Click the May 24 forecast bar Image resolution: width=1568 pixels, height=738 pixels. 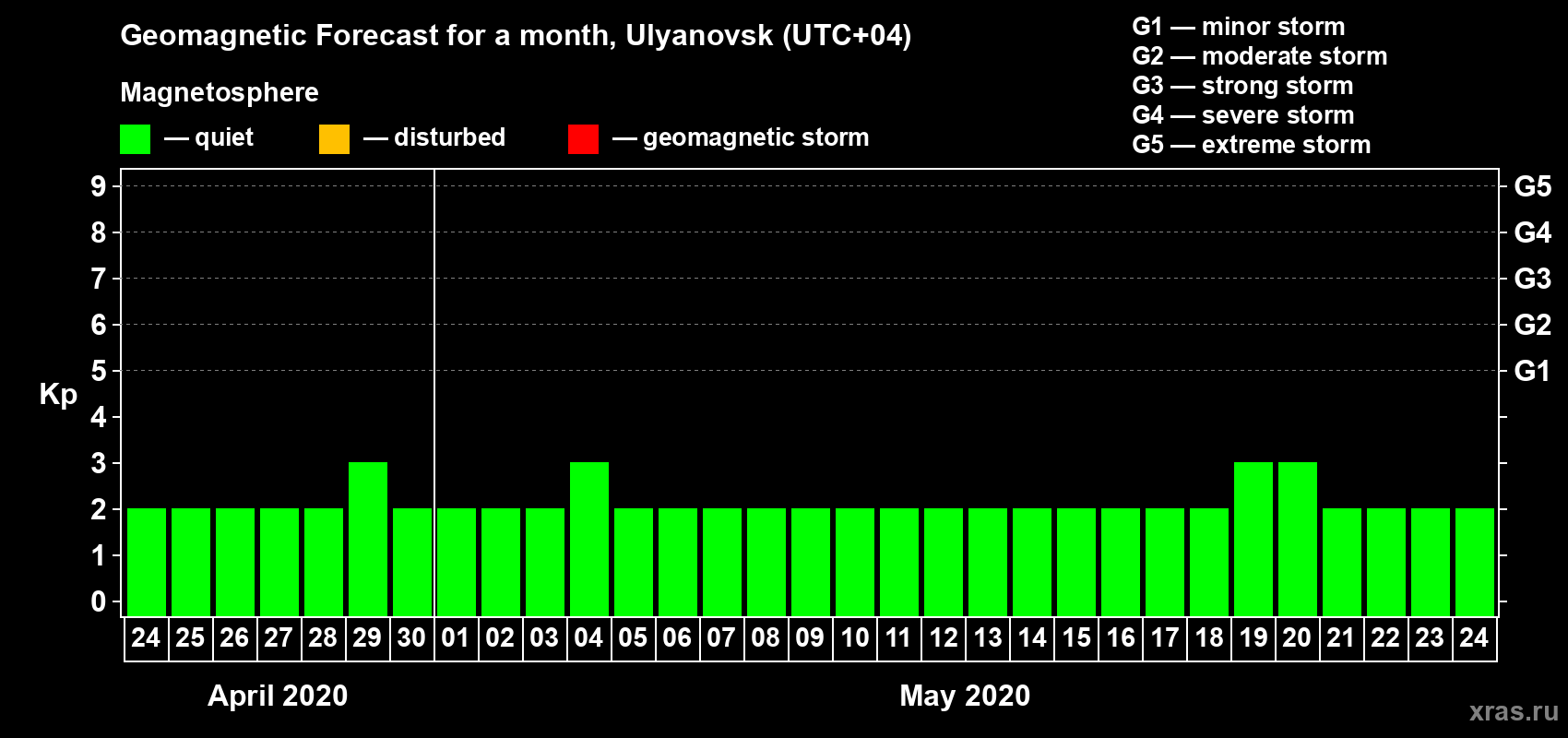tap(1475, 562)
